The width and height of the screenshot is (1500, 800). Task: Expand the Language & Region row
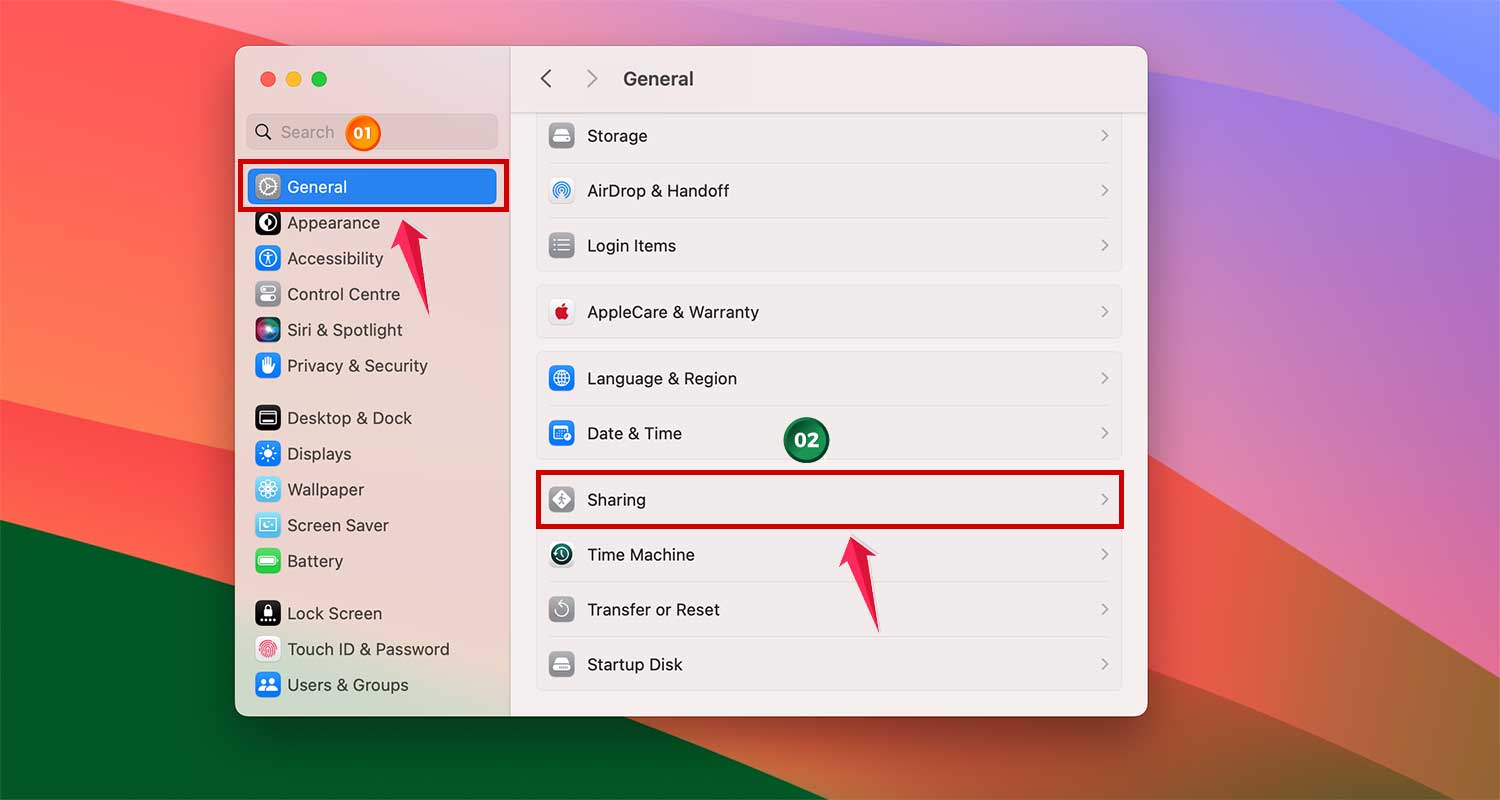[830, 378]
